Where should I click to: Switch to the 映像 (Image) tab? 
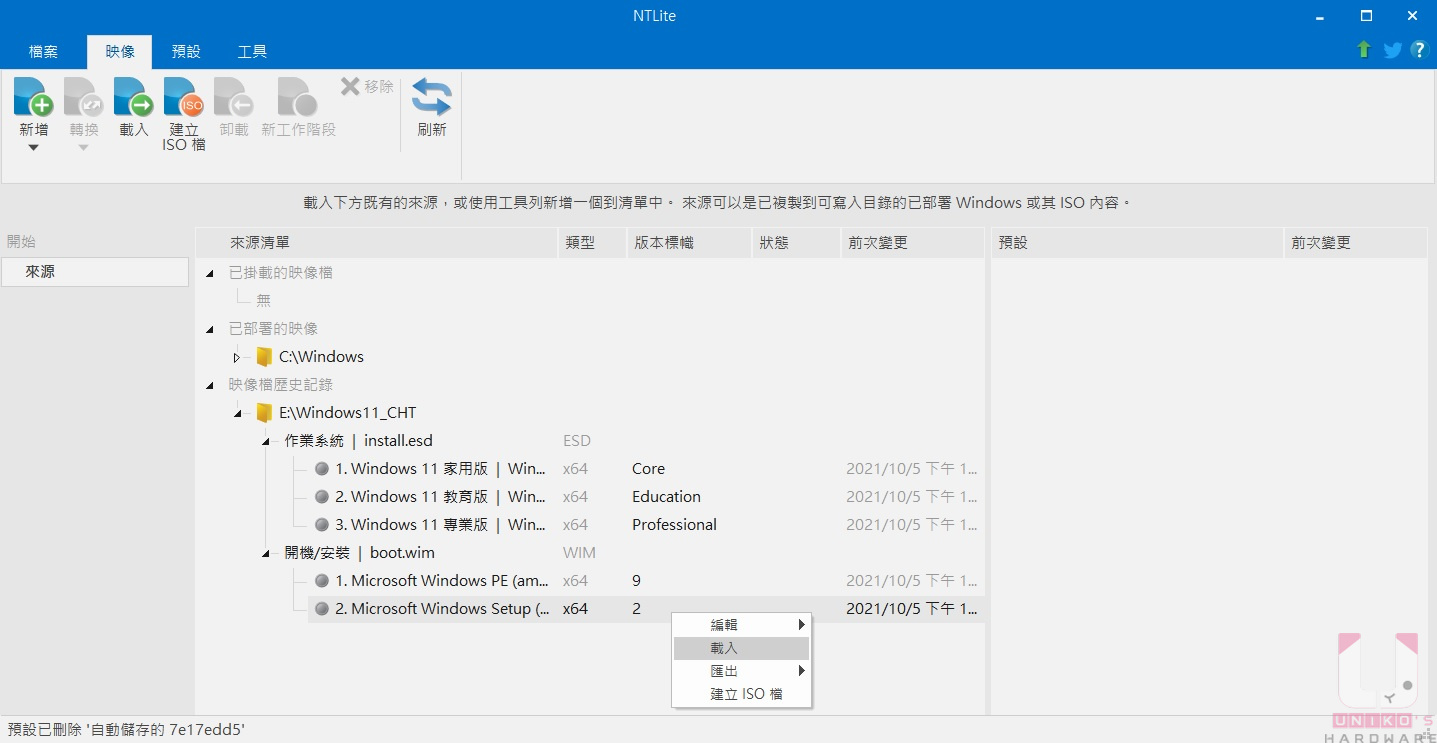(x=120, y=52)
